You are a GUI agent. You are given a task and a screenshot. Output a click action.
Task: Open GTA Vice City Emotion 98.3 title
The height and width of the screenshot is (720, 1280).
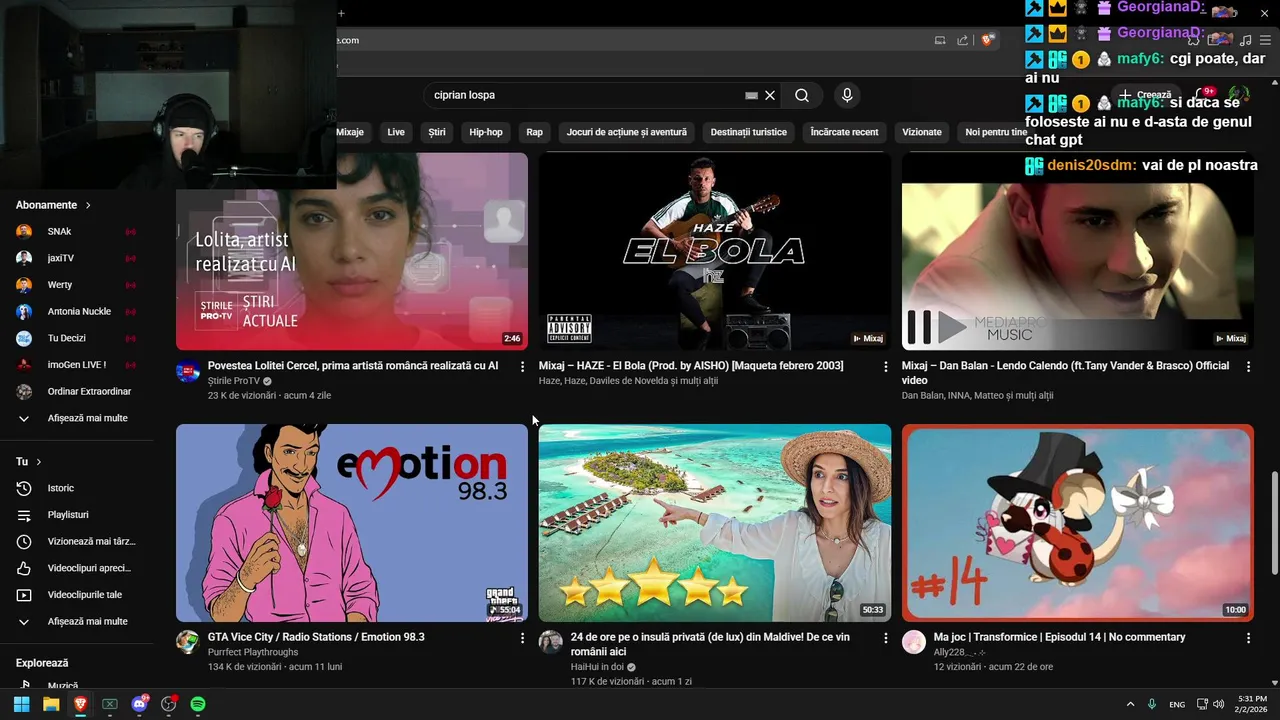click(316, 637)
